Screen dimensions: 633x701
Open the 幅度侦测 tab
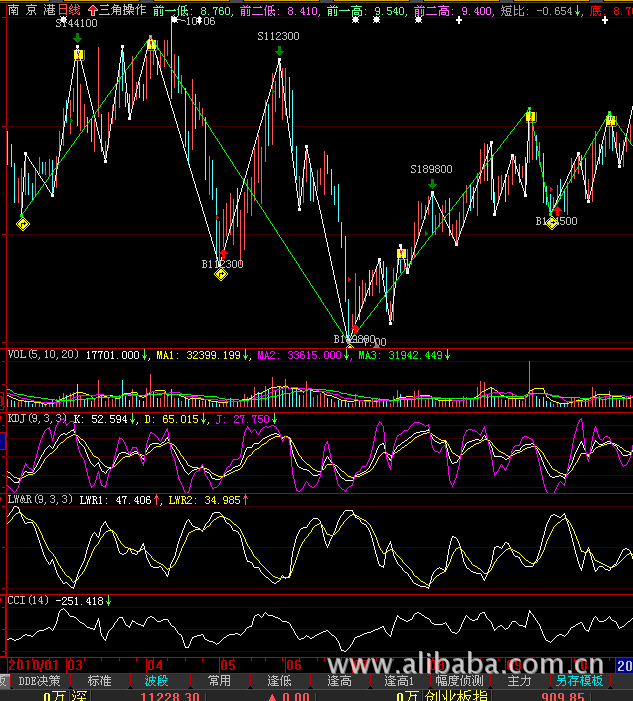(460, 681)
